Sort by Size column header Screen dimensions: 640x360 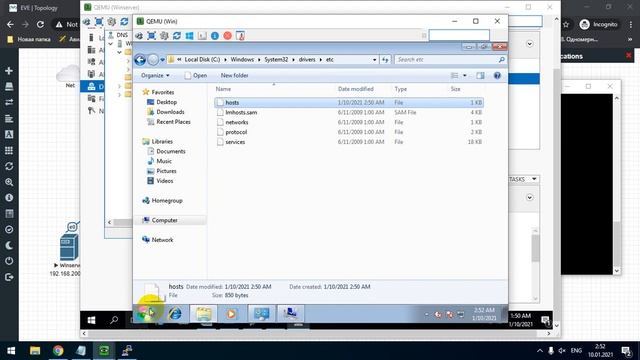[456, 89]
